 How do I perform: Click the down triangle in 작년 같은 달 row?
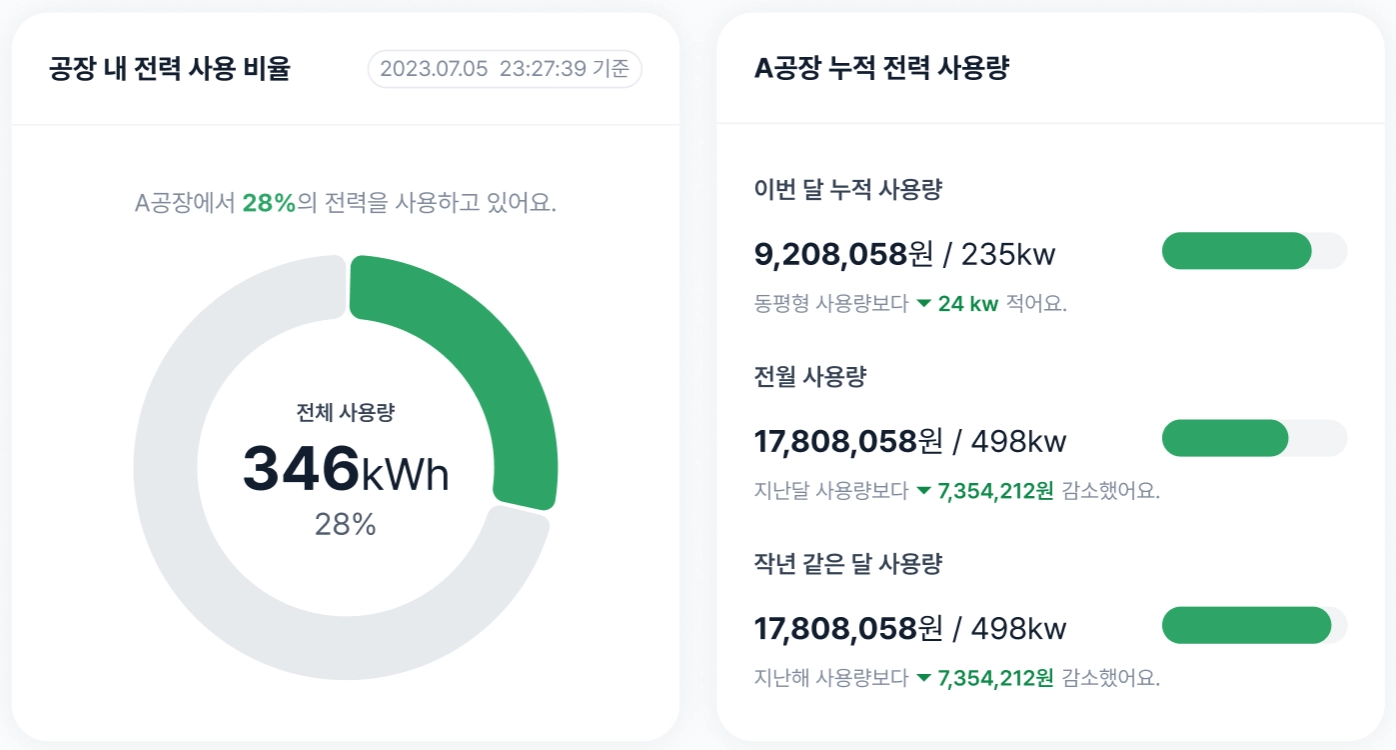coord(924,678)
